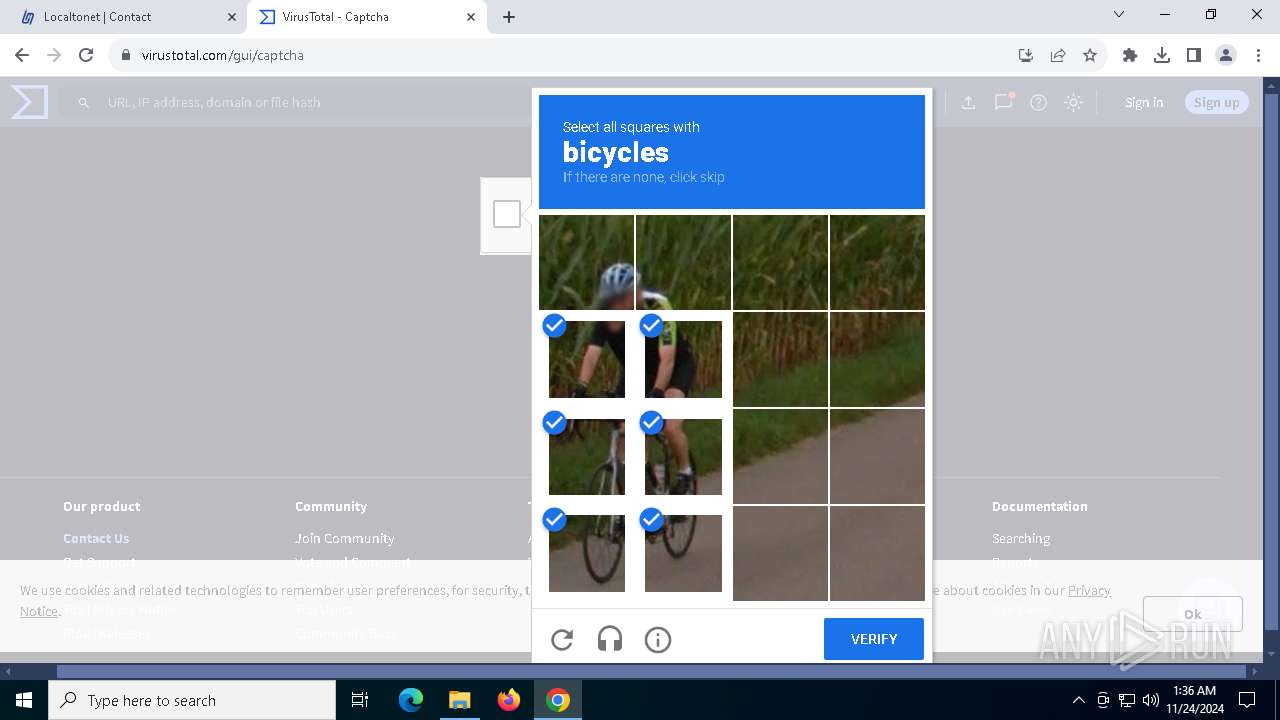Show hidden system tray icons chevron
Viewport: 1280px width, 720px height.
pos(1078,700)
